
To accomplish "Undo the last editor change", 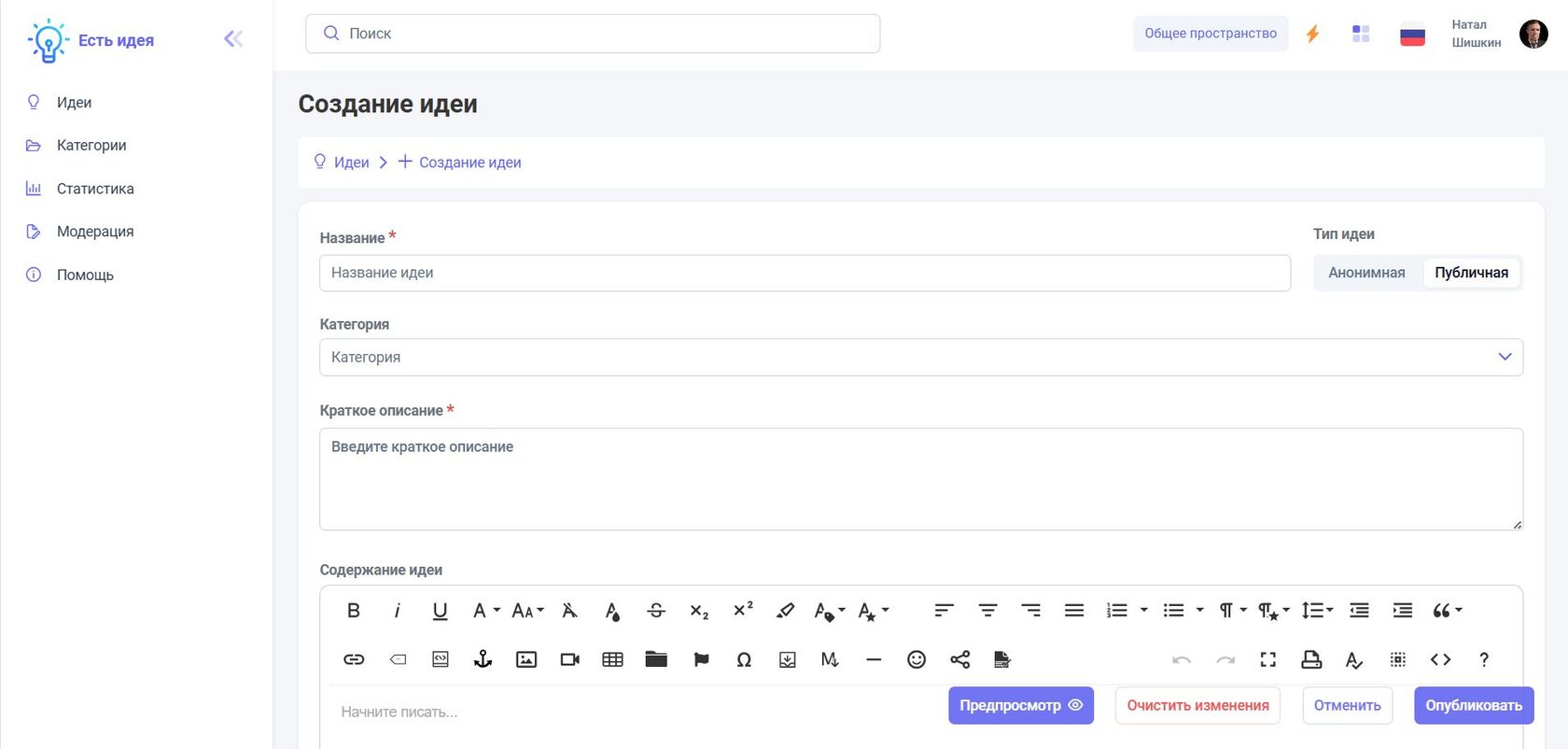I will [1182, 659].
